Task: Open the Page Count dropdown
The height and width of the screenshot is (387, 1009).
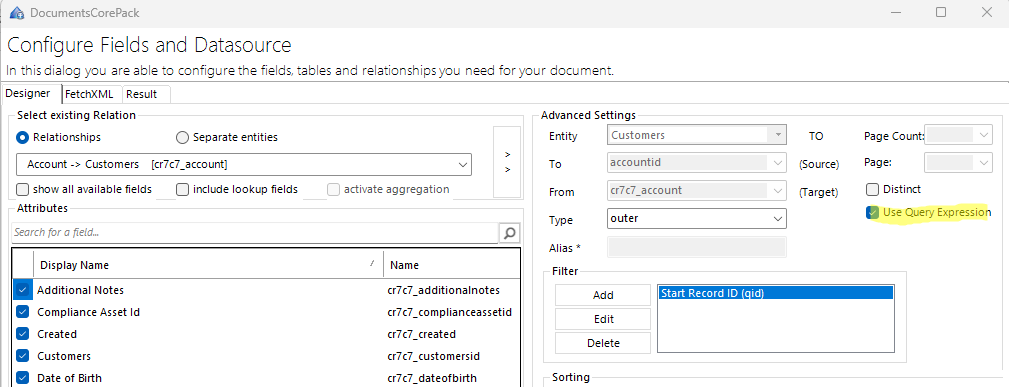Action: pyautogui.click(x=959, y=135)
